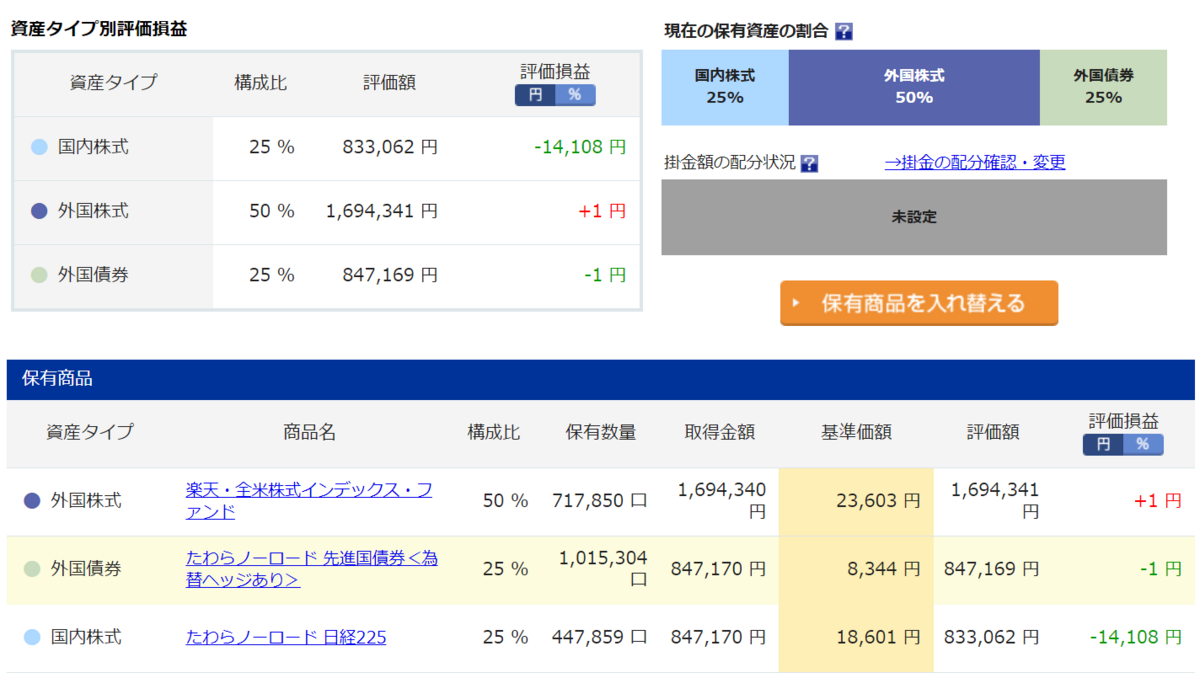1200x678 pixels.
Task: Click light blue dot in 保有商品 国内株式 row
Action: 32,637
